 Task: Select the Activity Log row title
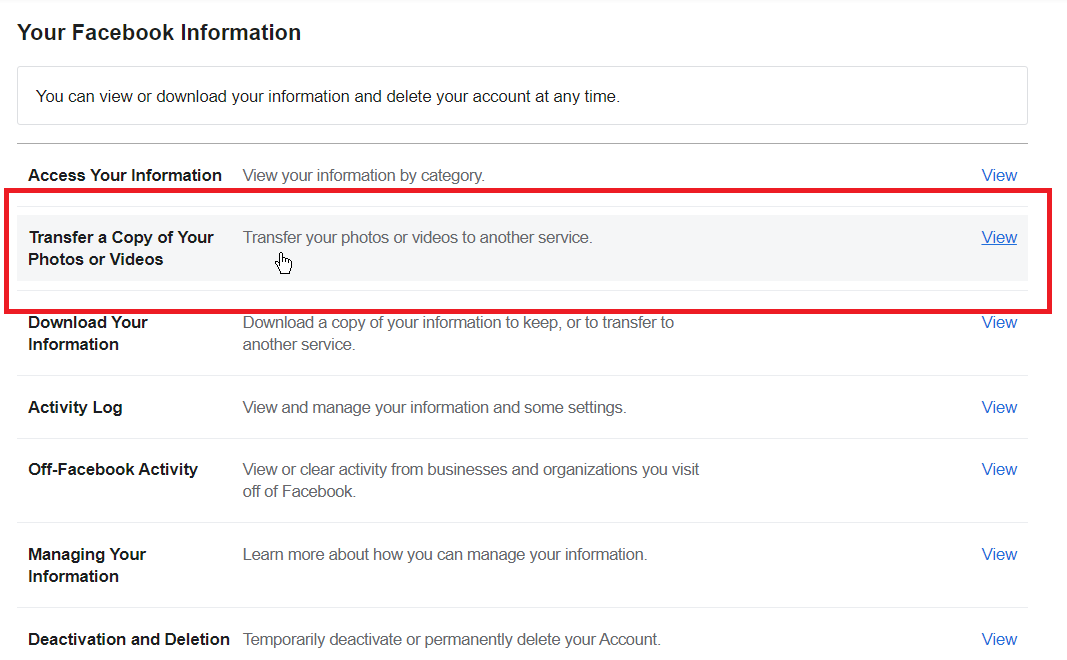pyautogui.click(x=75, y=408)
